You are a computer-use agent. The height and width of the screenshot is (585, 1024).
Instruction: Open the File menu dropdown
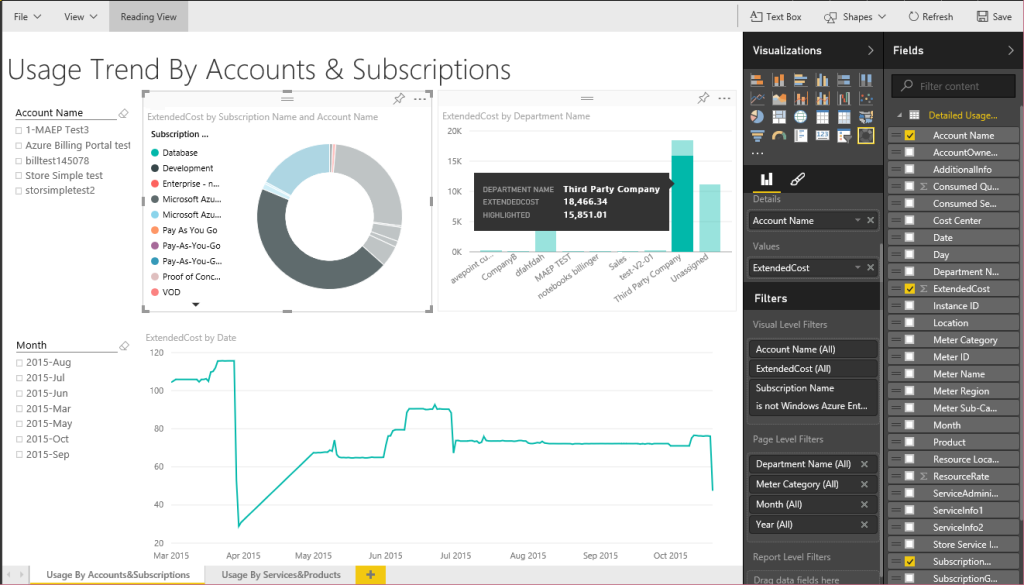tap(27, 17)
